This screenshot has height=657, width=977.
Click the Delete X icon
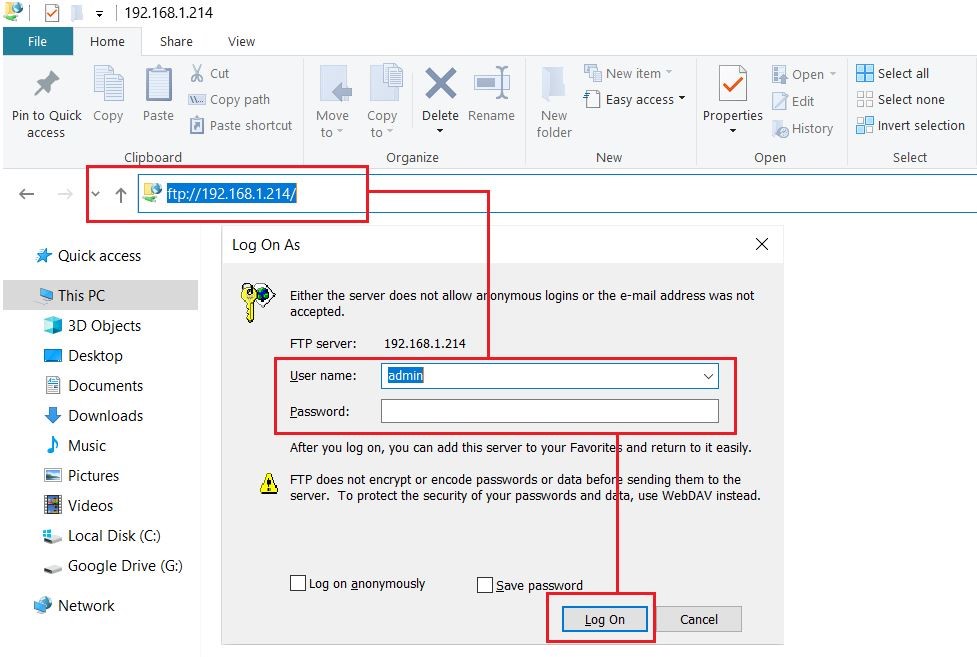click(x=441, y=83)
